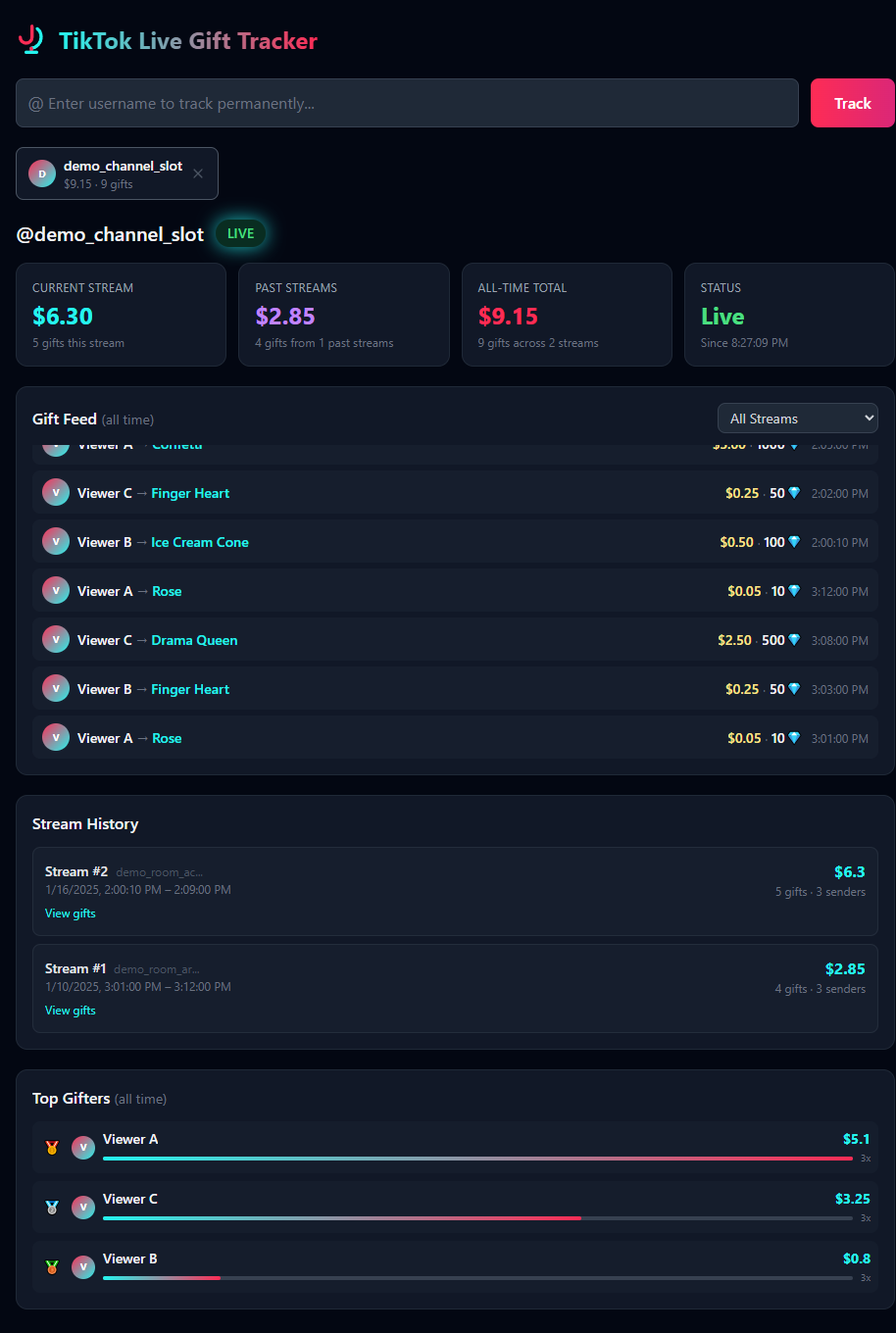Click the Ice Cream Cone gift name

click(200, 542)
